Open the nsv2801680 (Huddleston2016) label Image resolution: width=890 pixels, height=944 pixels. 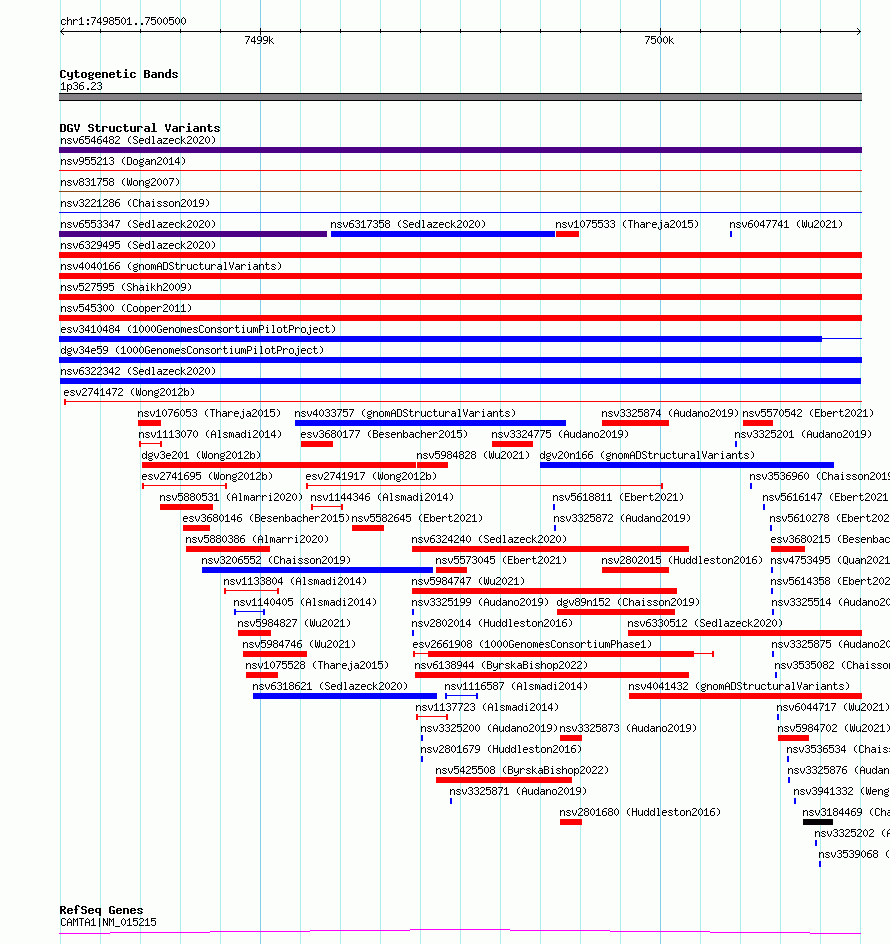click(x=640, y=813)
